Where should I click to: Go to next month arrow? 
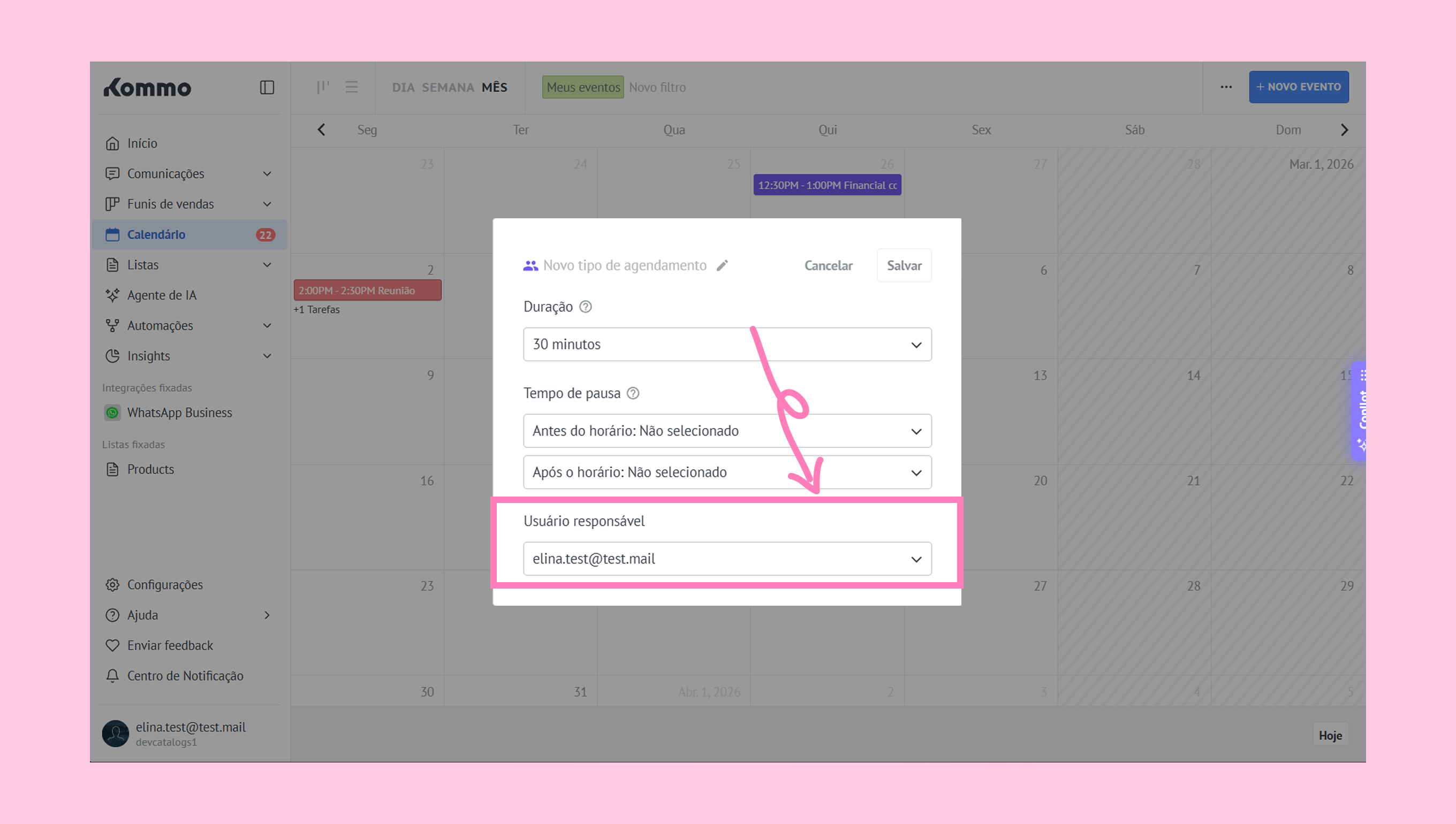1344,130
